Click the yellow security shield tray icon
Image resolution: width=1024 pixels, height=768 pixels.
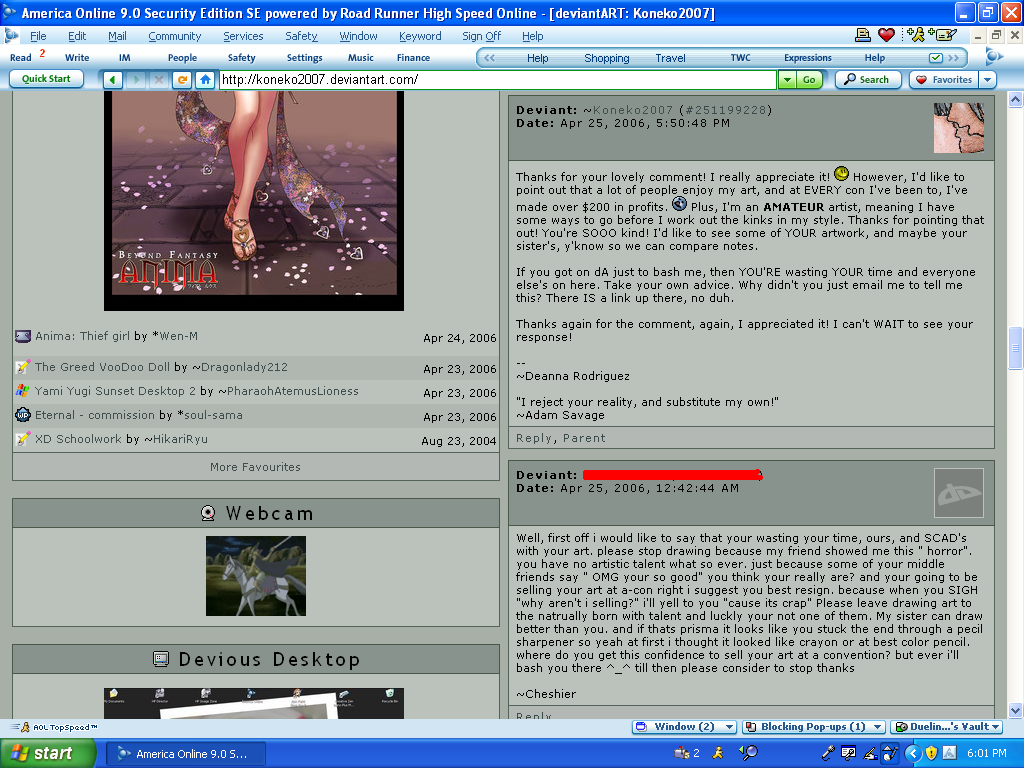click(931, 753)
